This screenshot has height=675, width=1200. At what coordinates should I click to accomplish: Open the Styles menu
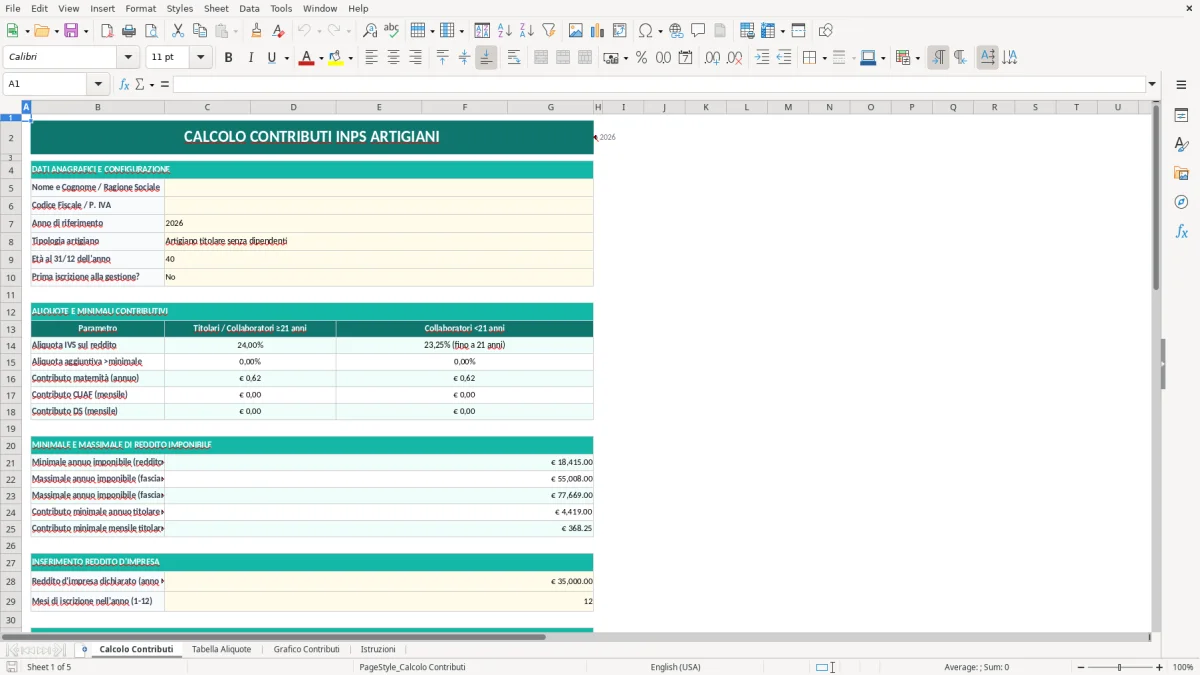[180, 8]
